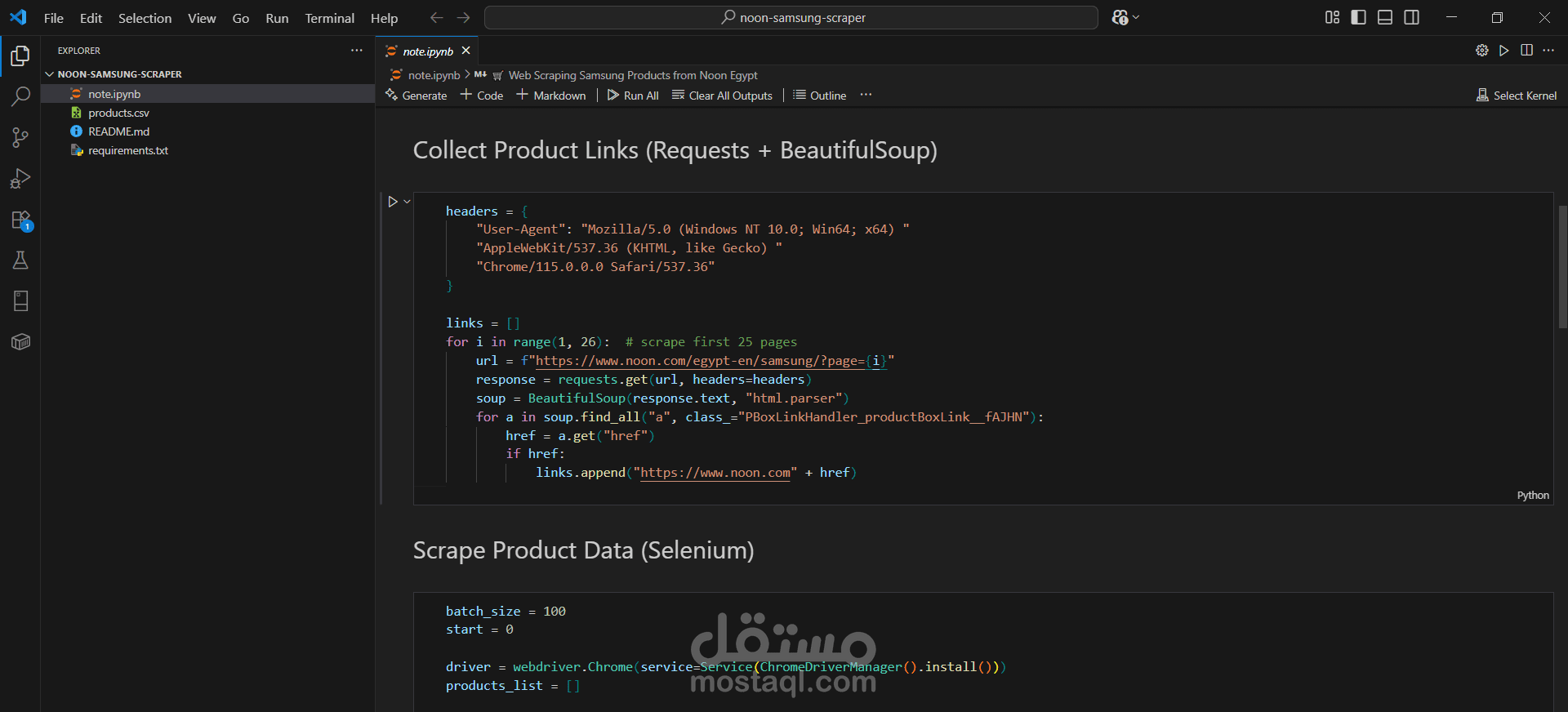Open the Copilot chat icon
1568x712 pixels.
[1120, 17]
